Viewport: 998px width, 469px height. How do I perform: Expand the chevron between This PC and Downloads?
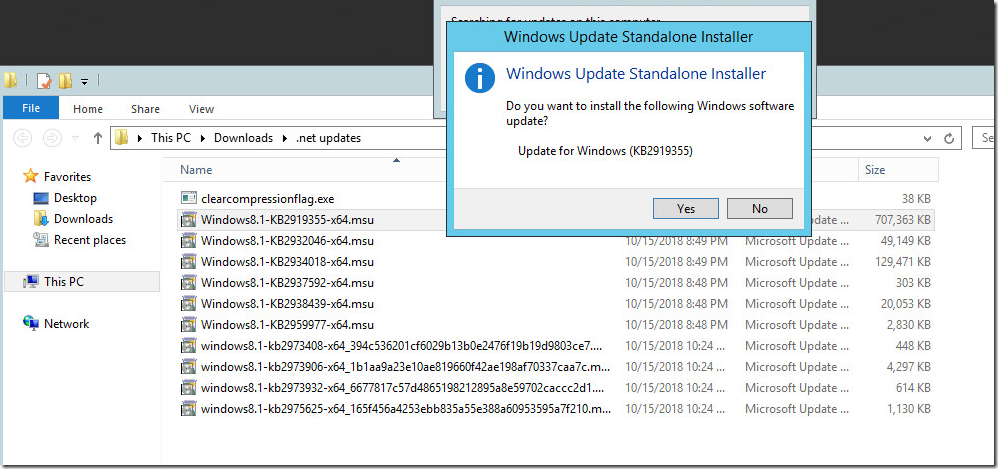(202, 137)
